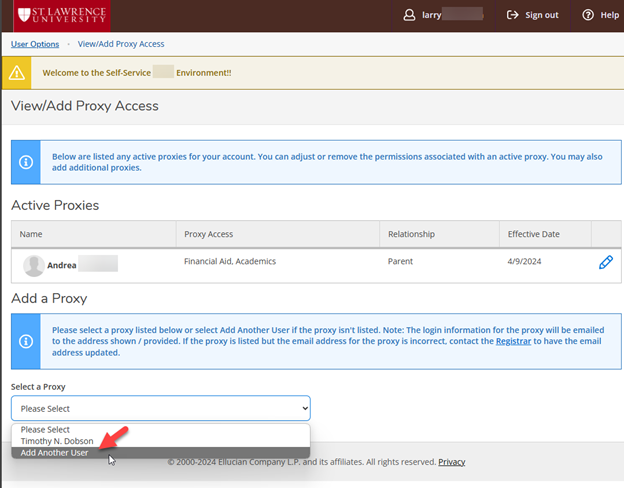Click the View/Add Proxy Access breadcrumb
This screenshot has height=488, width=624.
point(123,44)
